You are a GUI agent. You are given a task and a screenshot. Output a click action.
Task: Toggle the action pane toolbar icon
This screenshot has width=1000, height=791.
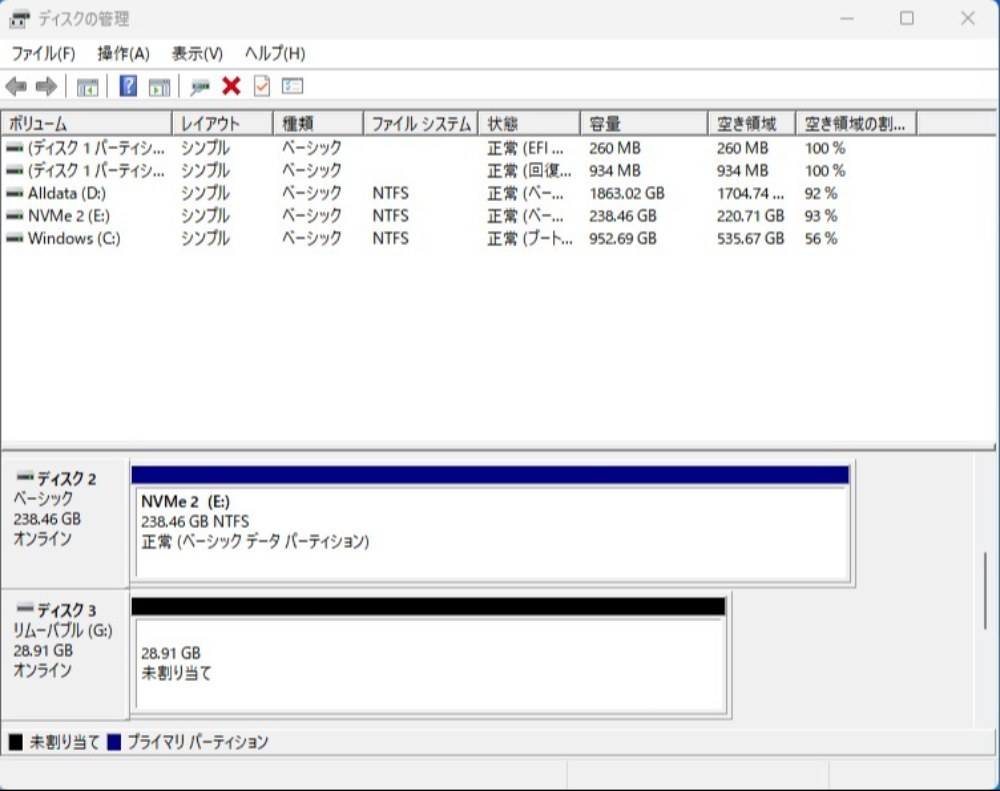pos(159,87)
